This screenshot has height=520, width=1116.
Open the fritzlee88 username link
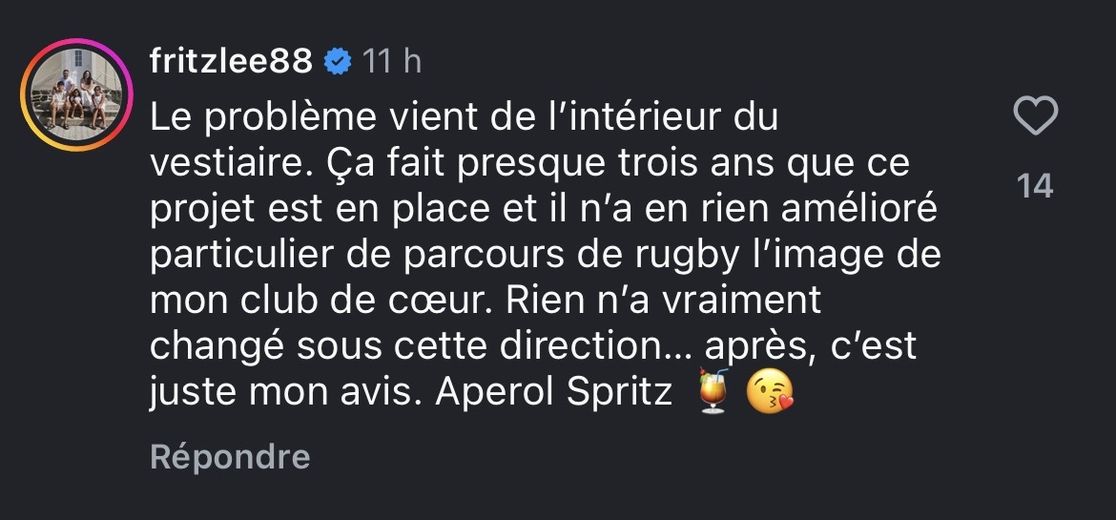point(231,62)
